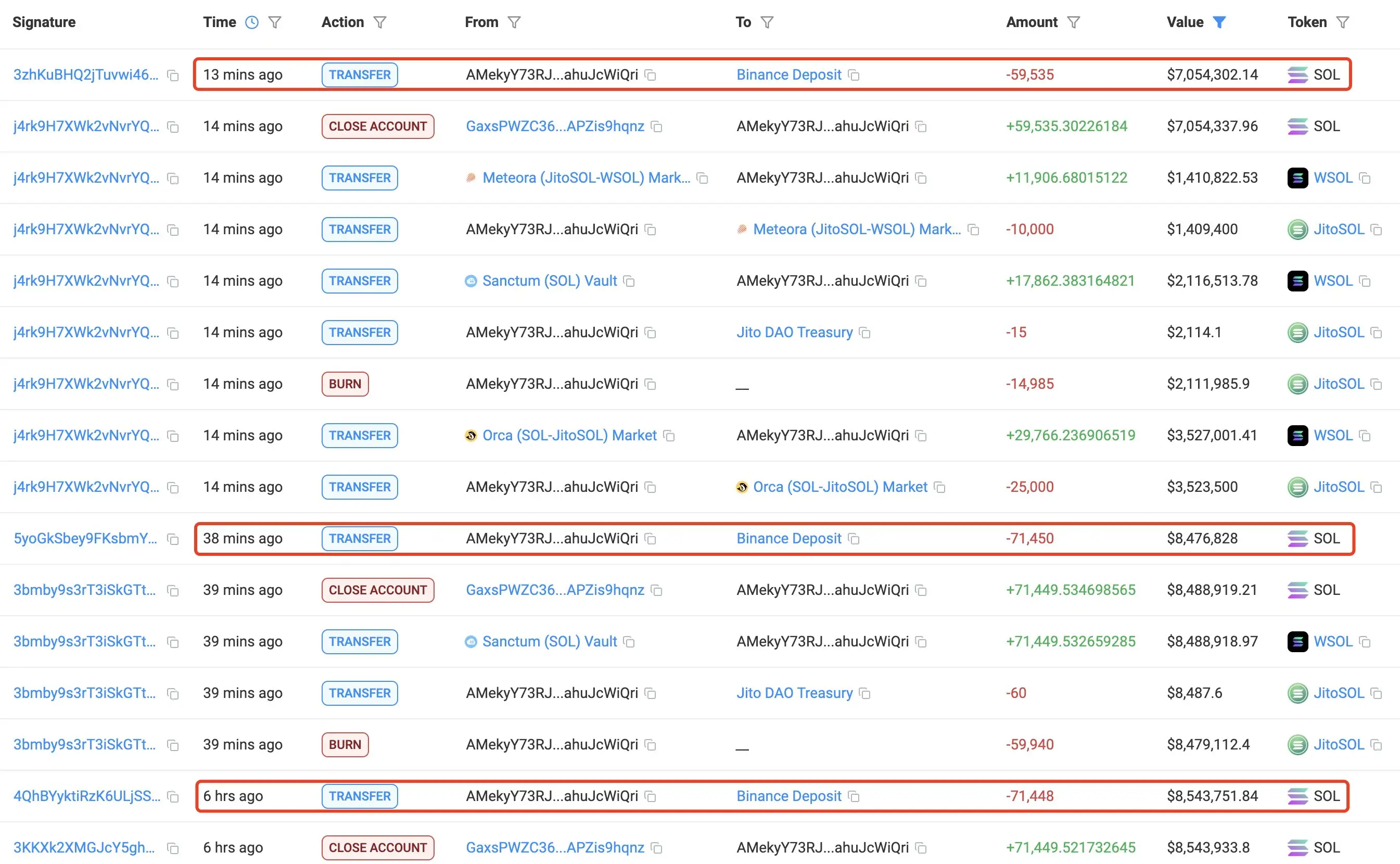
Task: Click the To column filter icon
Action: (768, 22)
